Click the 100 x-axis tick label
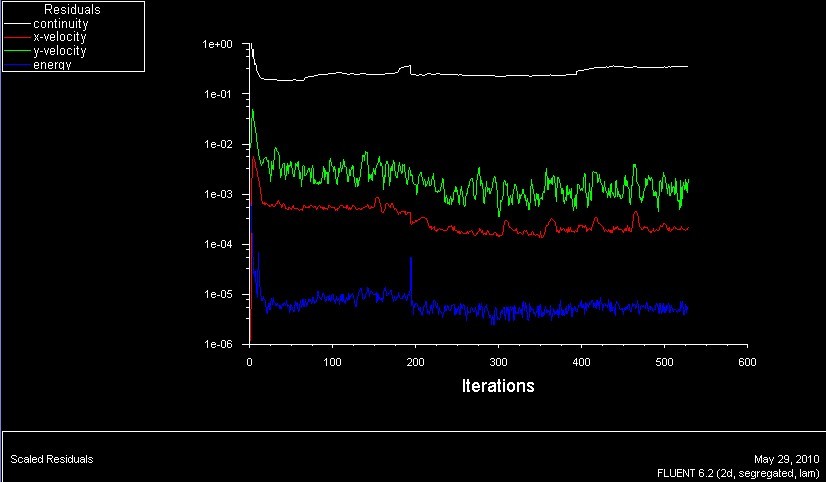Viewport: 826px width, 482px height. [x=332, y=361]
